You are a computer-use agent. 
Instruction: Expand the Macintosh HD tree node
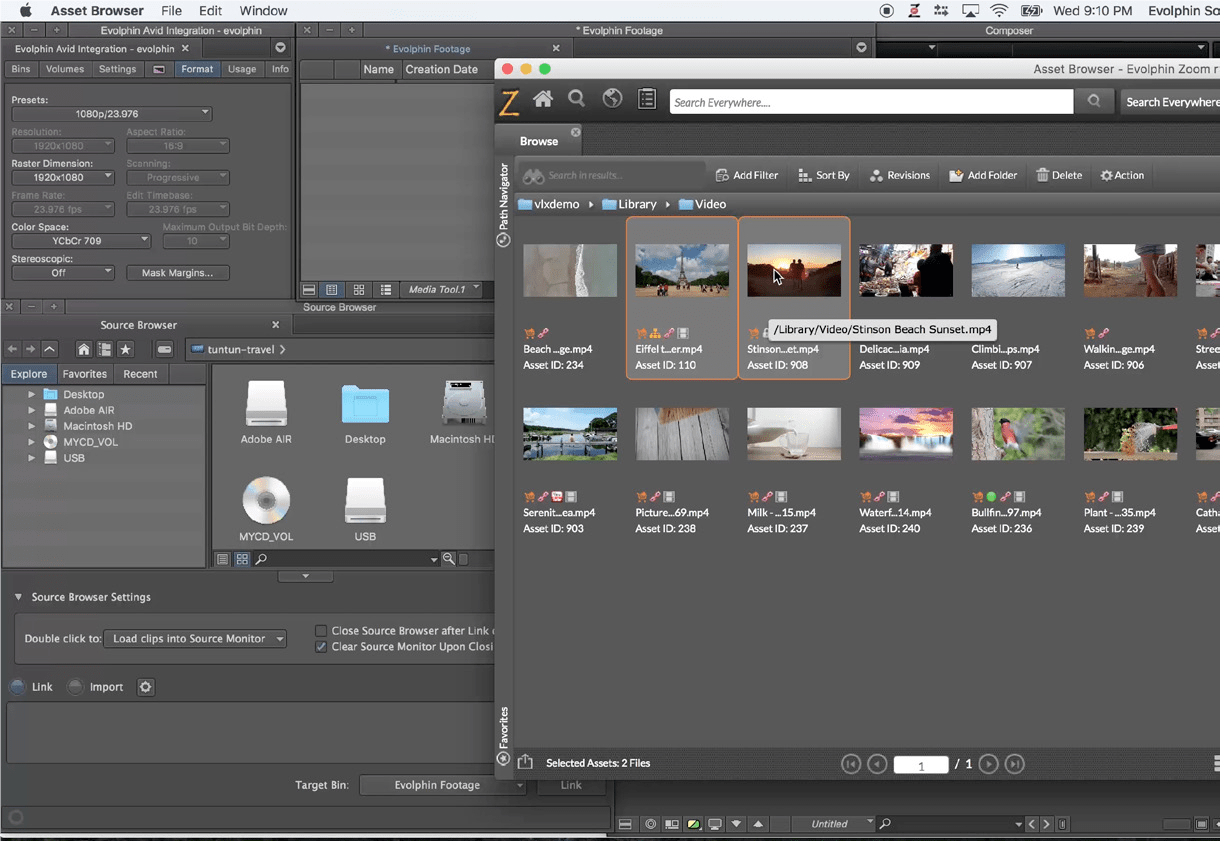coord(31,426)
